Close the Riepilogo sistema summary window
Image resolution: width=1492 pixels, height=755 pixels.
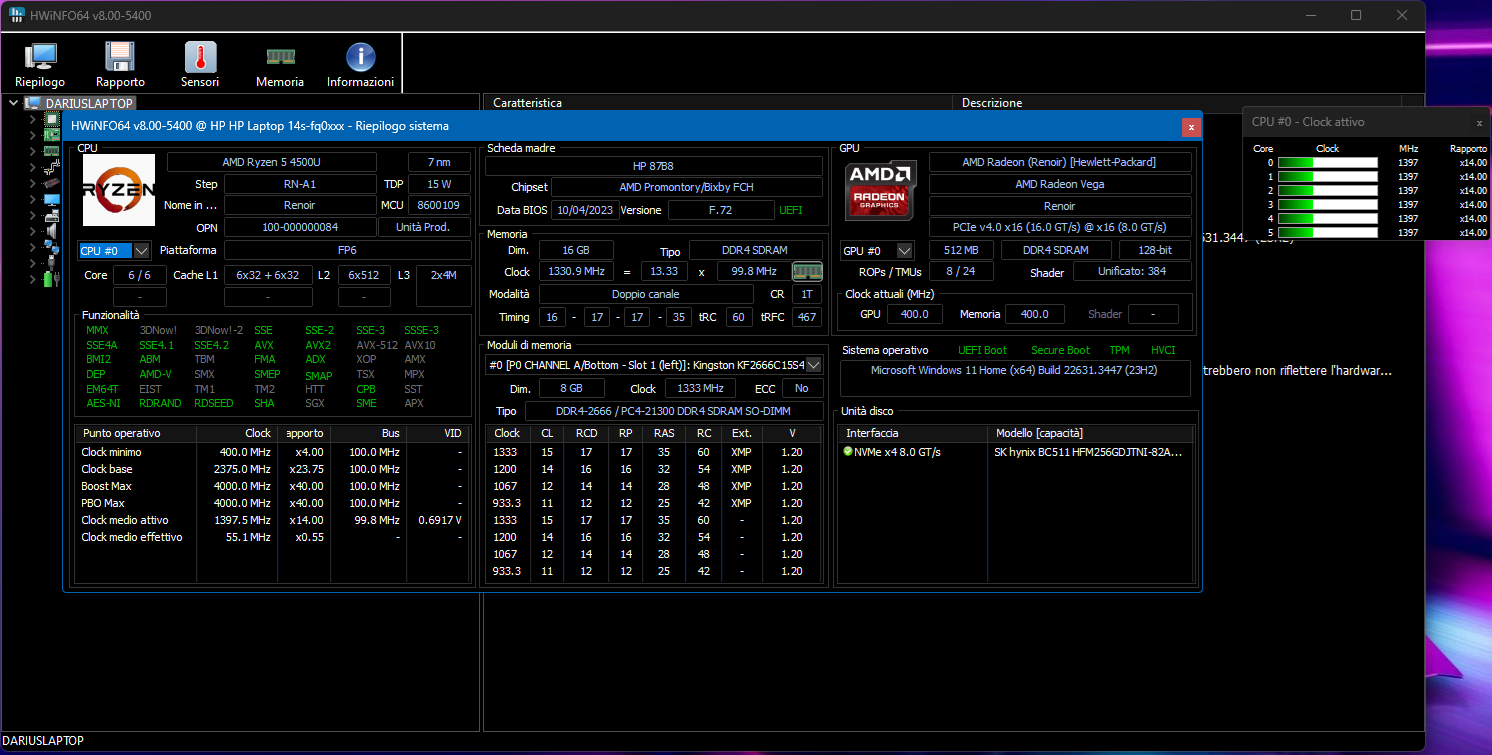[1191, 127]
